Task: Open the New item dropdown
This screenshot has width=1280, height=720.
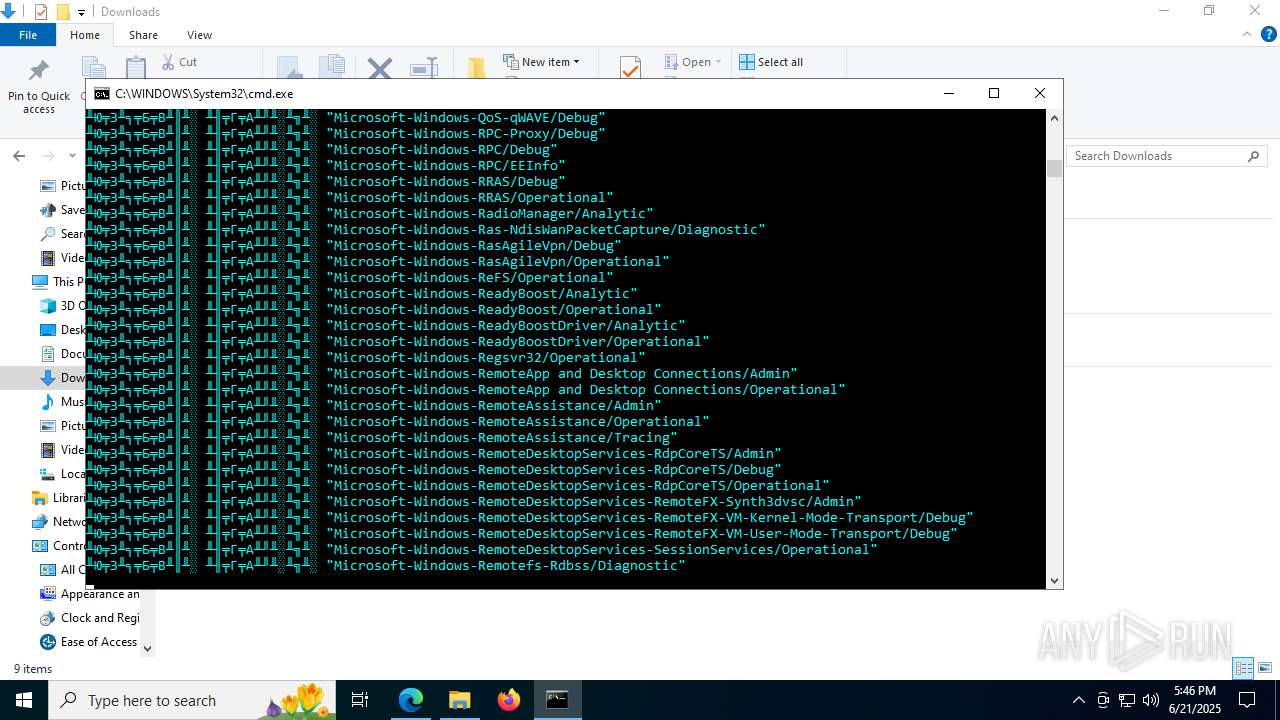Action: tap(541, 62)
